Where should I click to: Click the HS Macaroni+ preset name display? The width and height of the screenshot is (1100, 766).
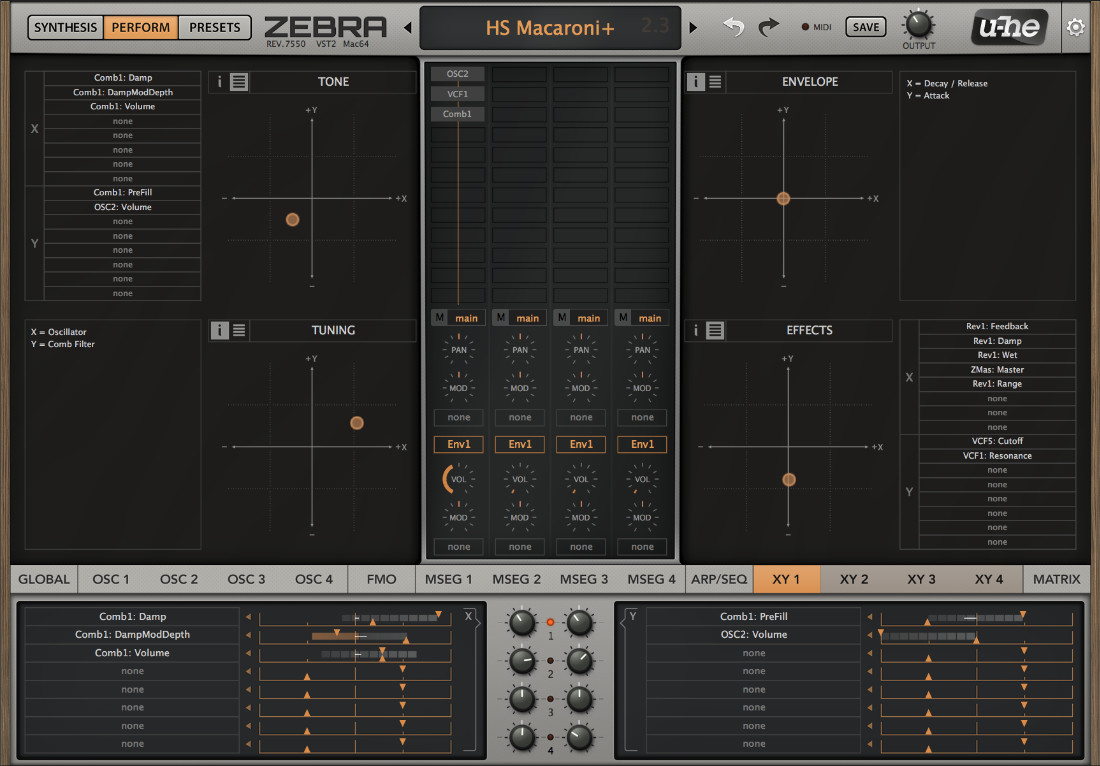point(549,27)
